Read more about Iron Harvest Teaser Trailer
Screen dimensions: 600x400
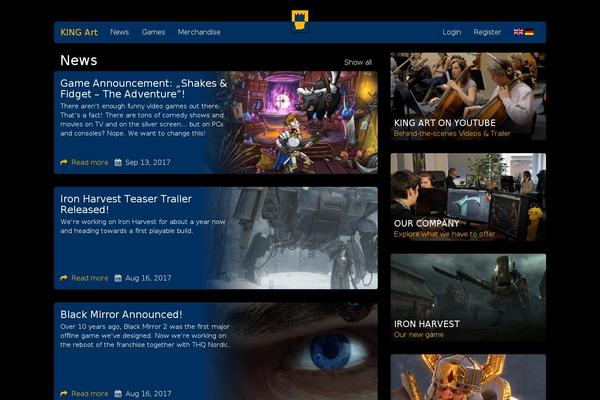[x=90, y=278]
